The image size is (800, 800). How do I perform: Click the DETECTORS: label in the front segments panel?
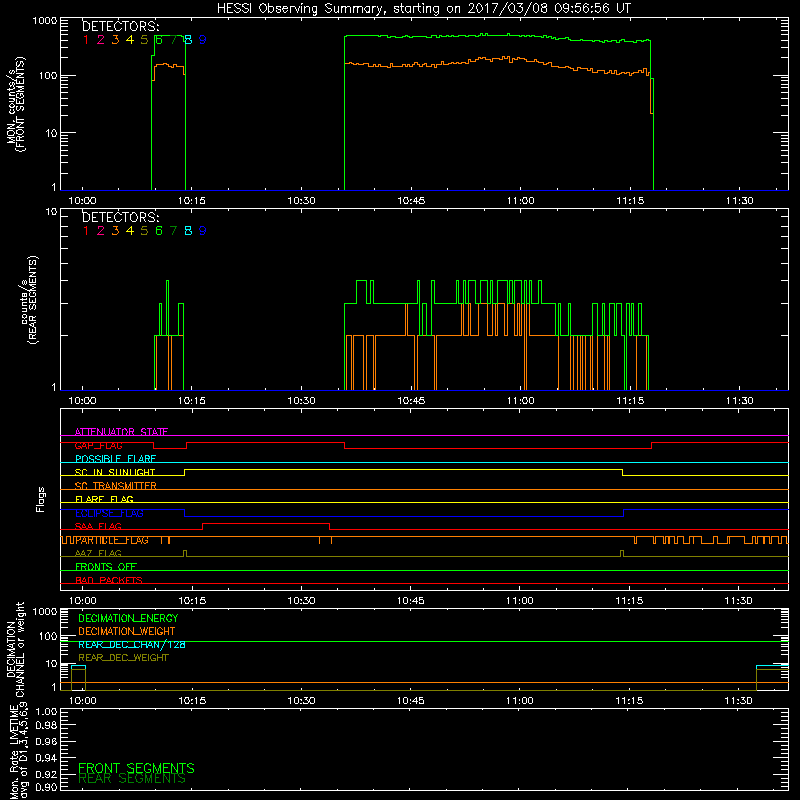[x=121, y=27]
